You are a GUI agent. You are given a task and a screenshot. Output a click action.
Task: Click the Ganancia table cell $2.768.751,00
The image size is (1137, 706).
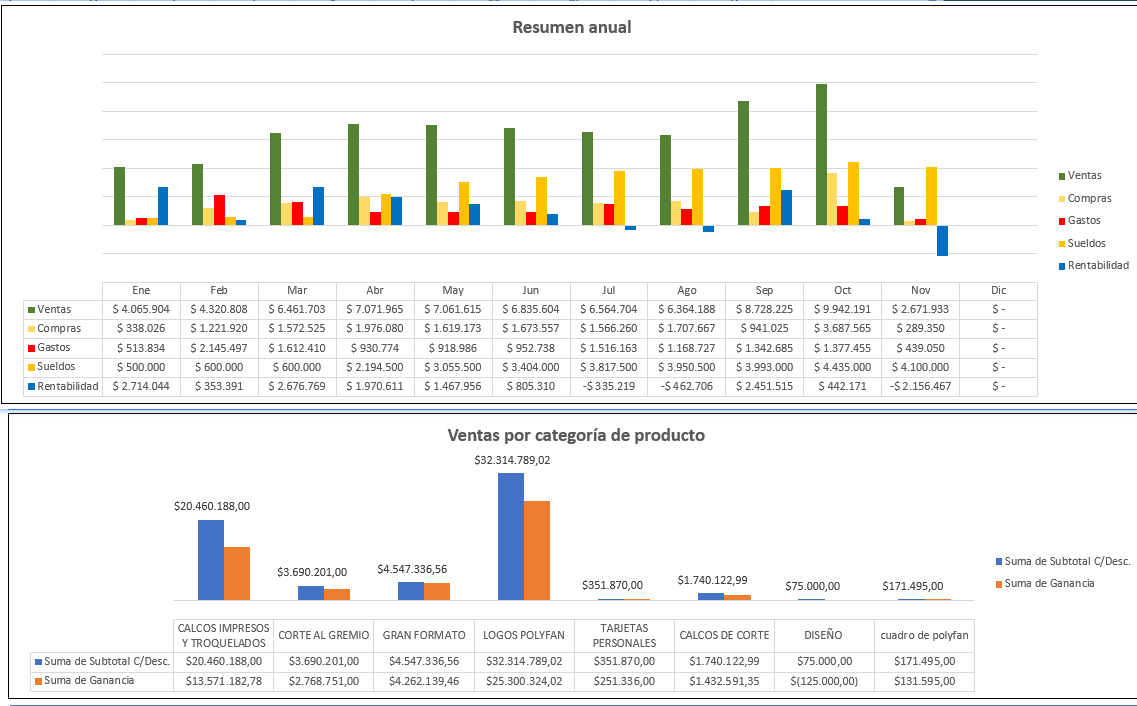point(323,681)
